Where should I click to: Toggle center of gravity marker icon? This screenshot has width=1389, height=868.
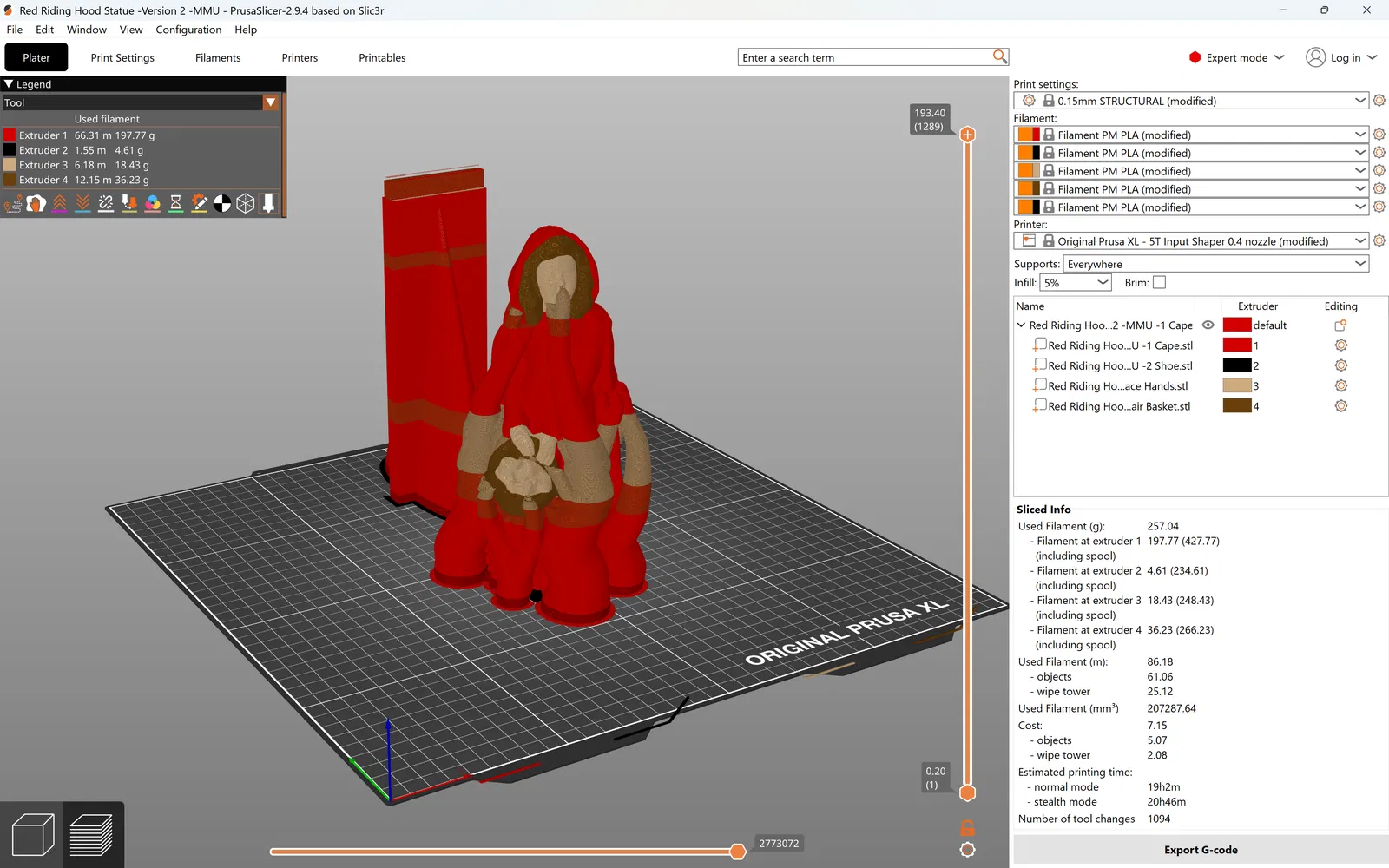pyautogui.click(x=222, y=203)
